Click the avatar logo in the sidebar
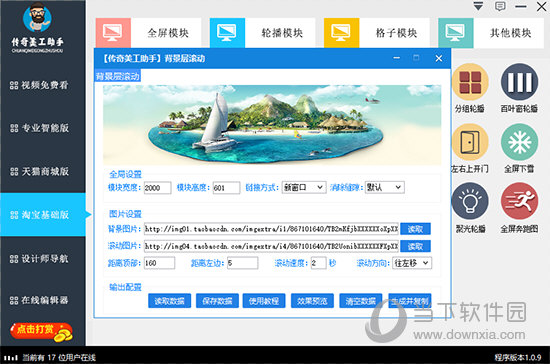550x364 pixels. pos(37,18)
